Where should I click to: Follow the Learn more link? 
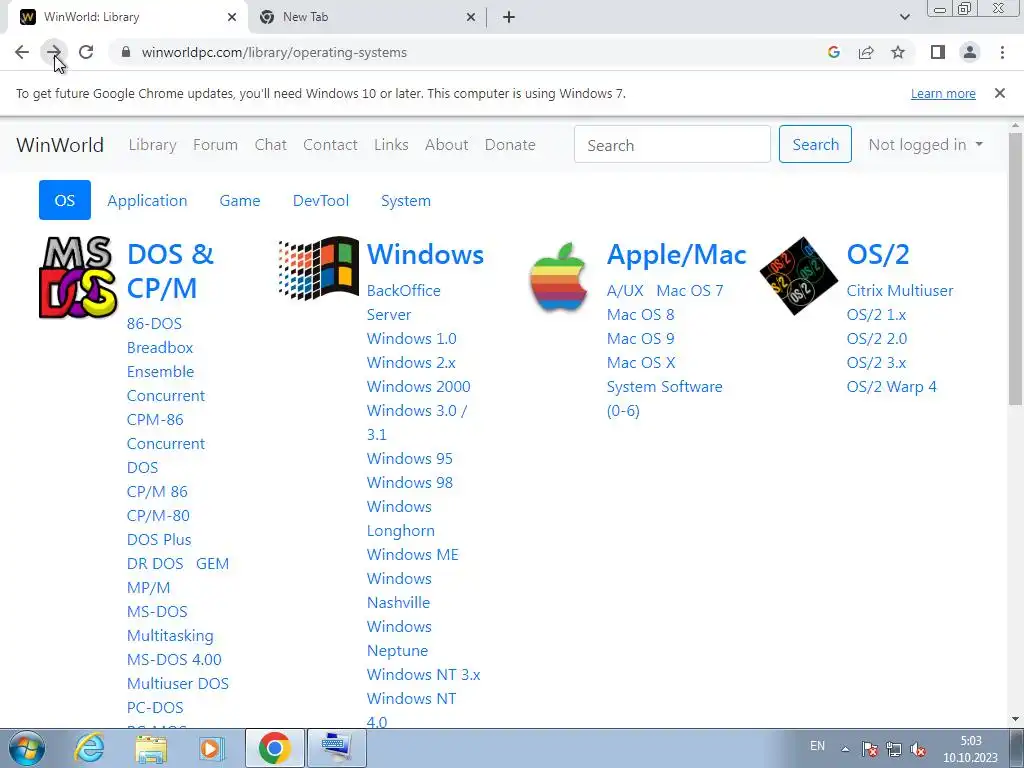(943, 93)
